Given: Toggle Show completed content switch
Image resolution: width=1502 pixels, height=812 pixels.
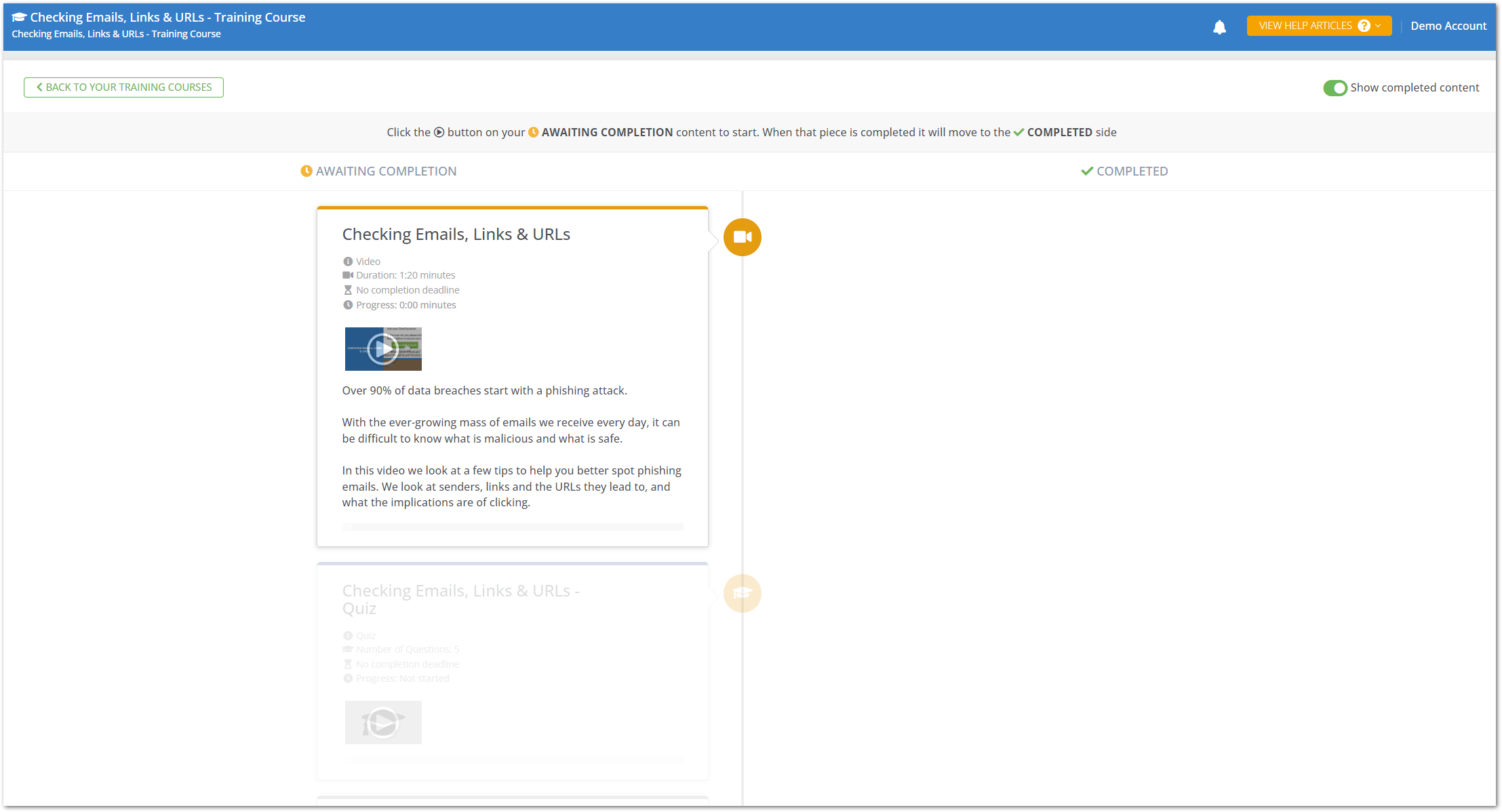Looking at the screenshot, I should tap(1335, 88).
